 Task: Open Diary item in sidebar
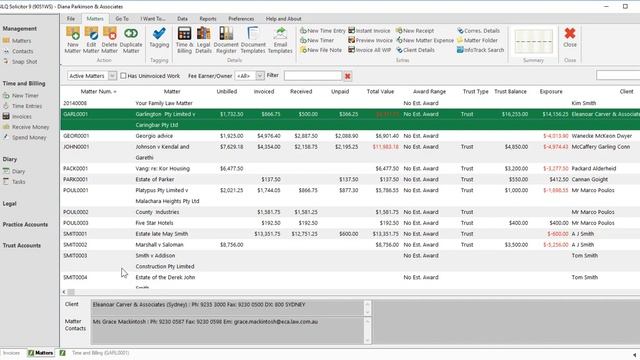click(x=14, y=171)
